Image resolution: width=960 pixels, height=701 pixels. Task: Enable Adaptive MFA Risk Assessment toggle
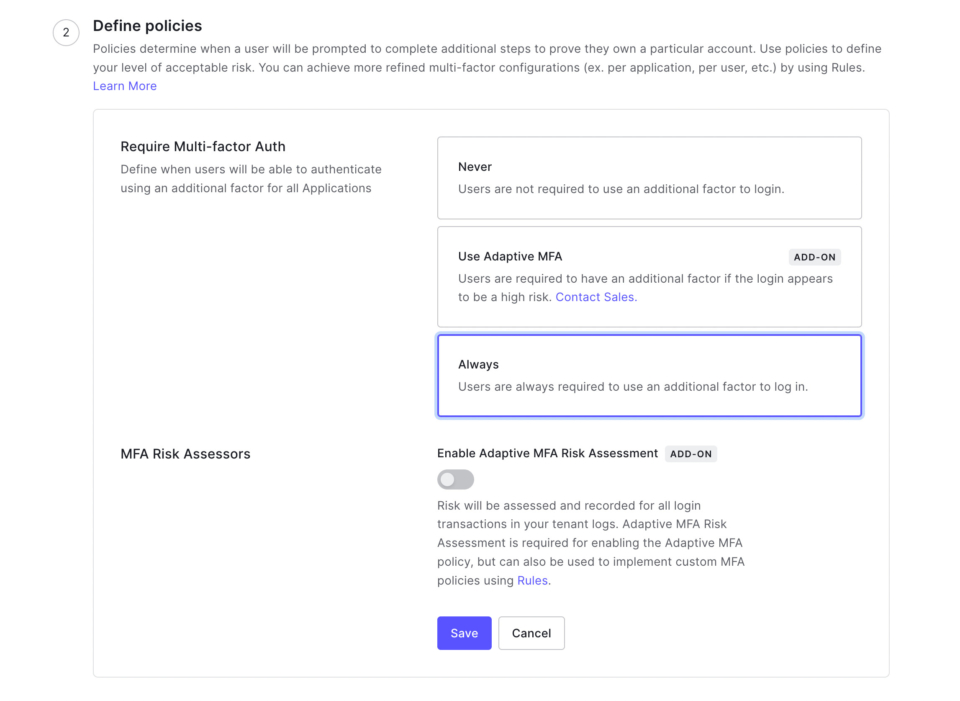pos(456,479)
